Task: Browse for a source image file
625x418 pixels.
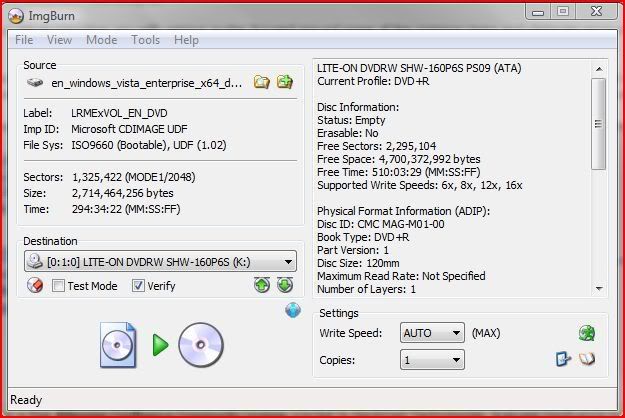Action: (x=262, y=82)
